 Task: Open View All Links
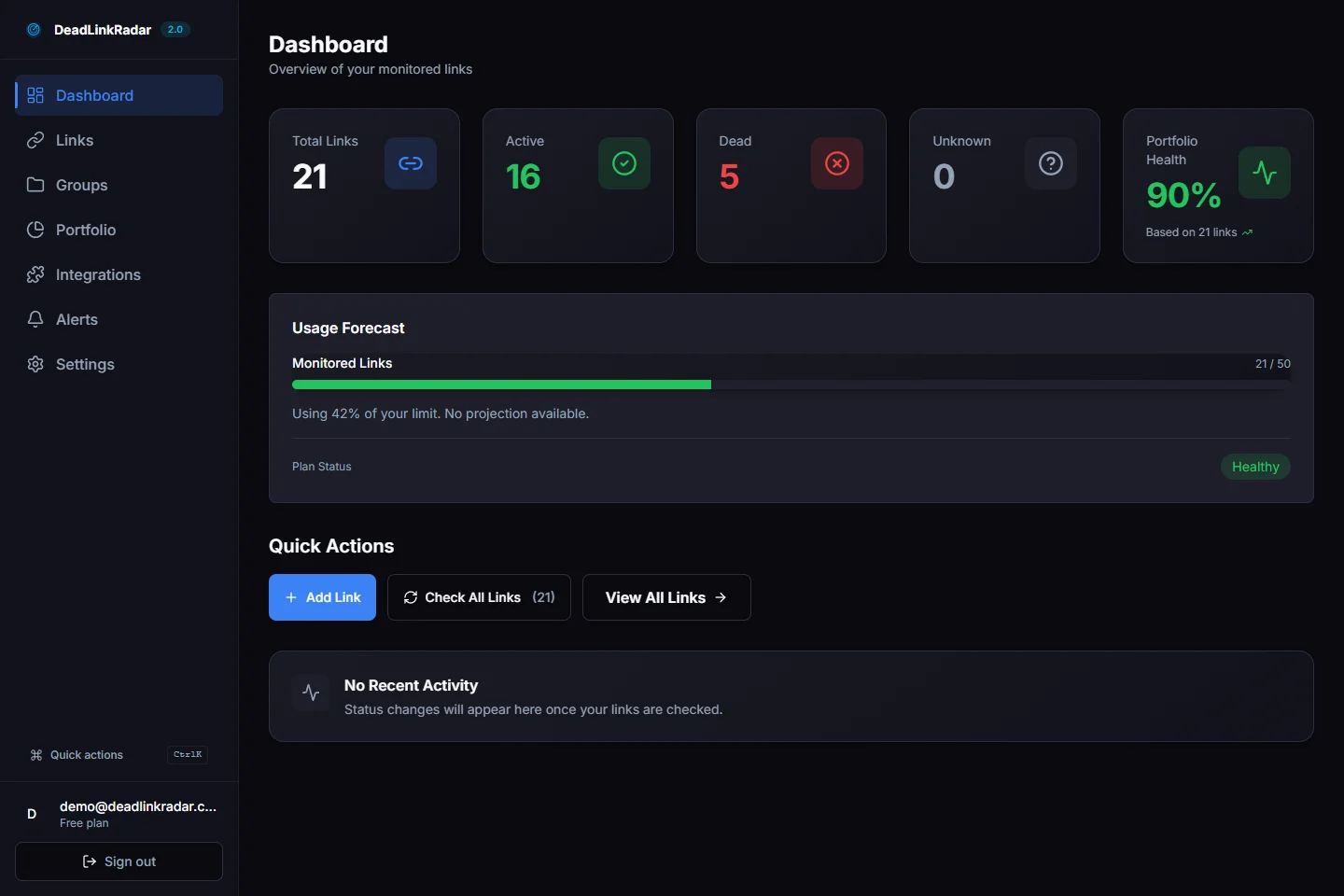click(x=666, y=597)
